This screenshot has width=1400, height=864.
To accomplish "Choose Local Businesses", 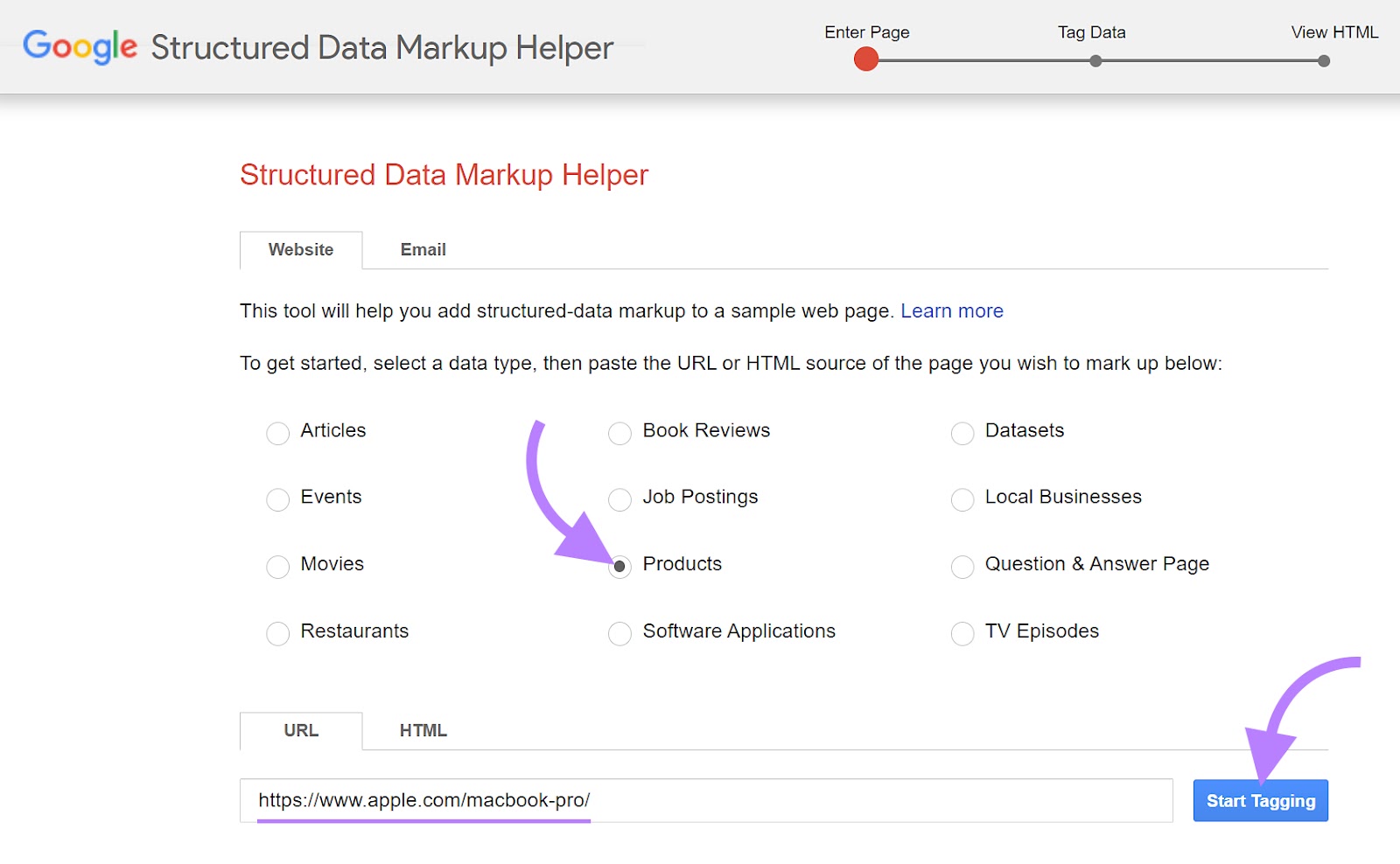I will 962,499.
